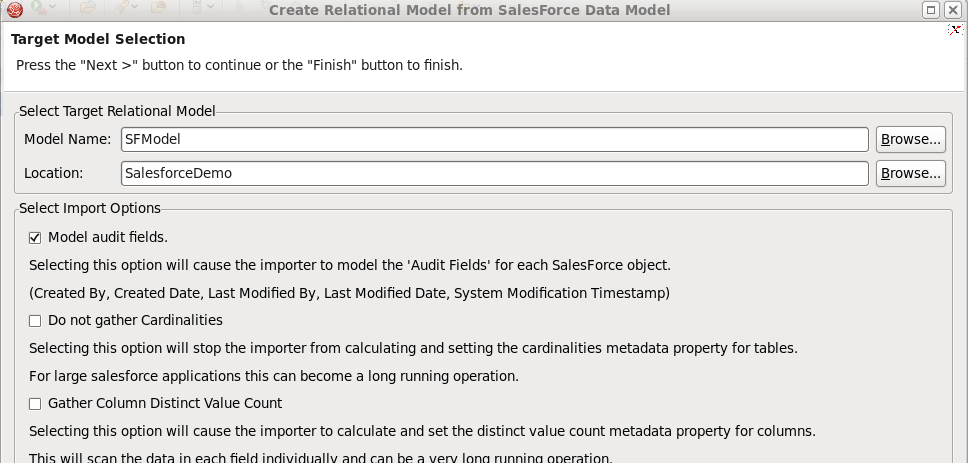The width and height of the screenshot is (968, 463).
Task: Click the dimmed green Run icon in toolbar
Action: click(38, 7)
